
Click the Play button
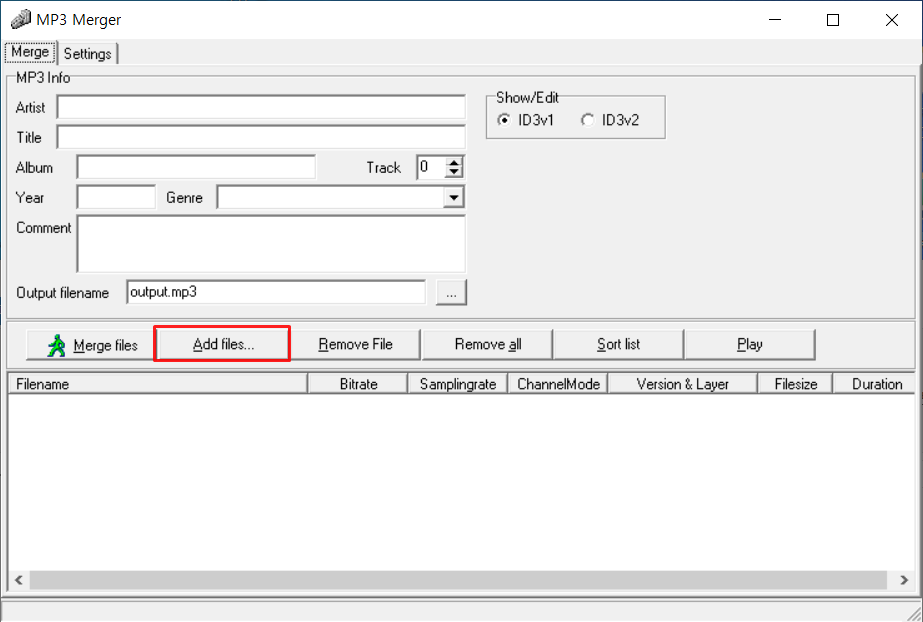coord(749,344)
